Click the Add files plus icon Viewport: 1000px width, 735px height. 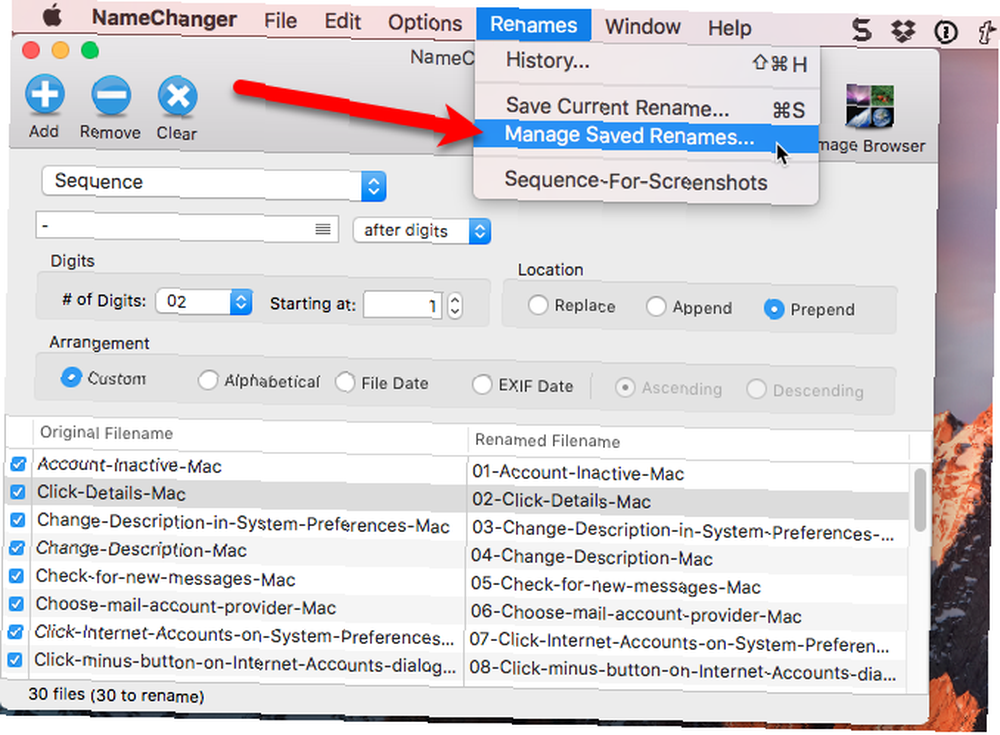pyautogui.click(x=45, y=94)
